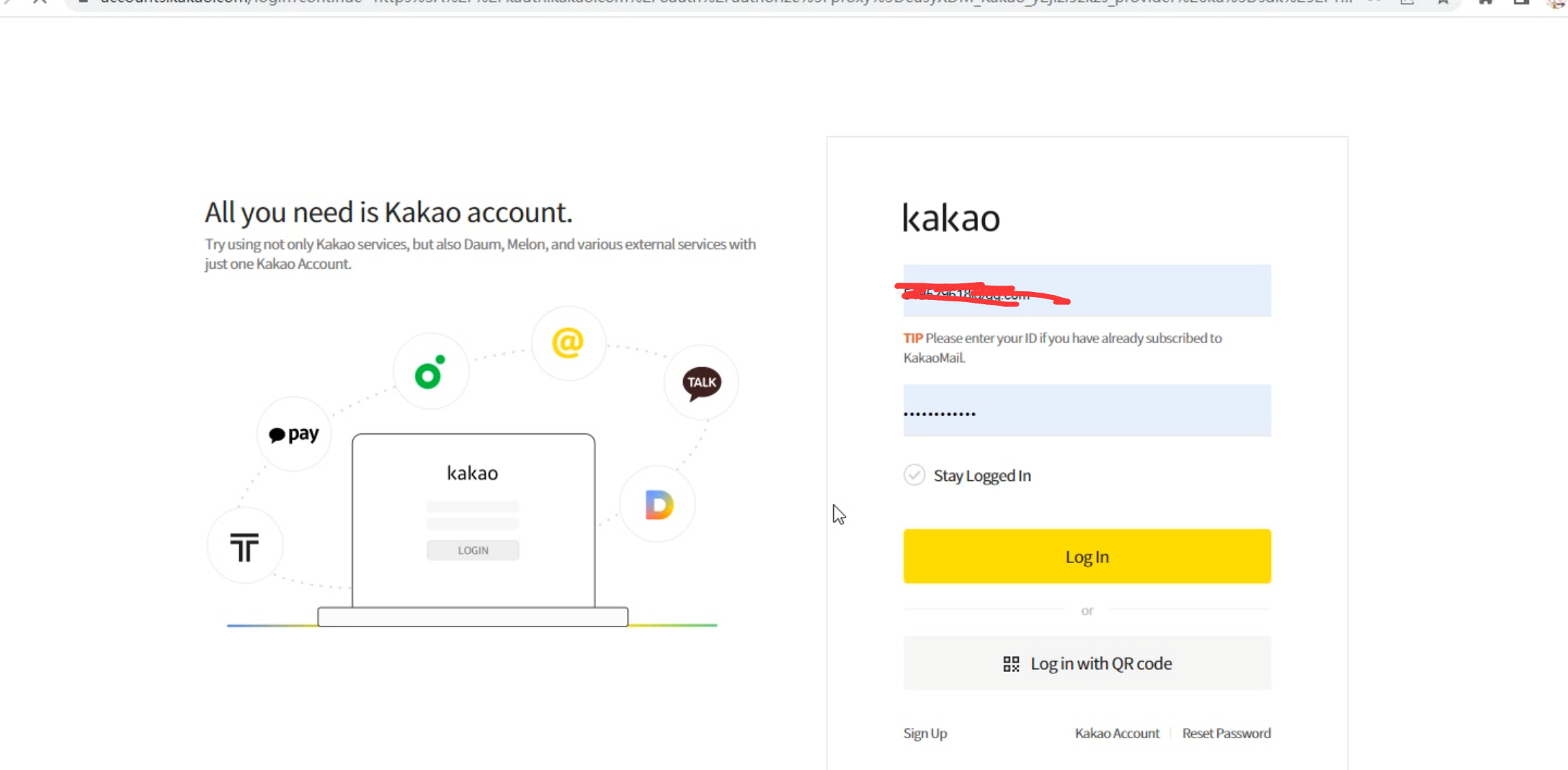Click the colorful Daum D icon
The width and height of the screenshot is (1568, 770).
[659, 505]
